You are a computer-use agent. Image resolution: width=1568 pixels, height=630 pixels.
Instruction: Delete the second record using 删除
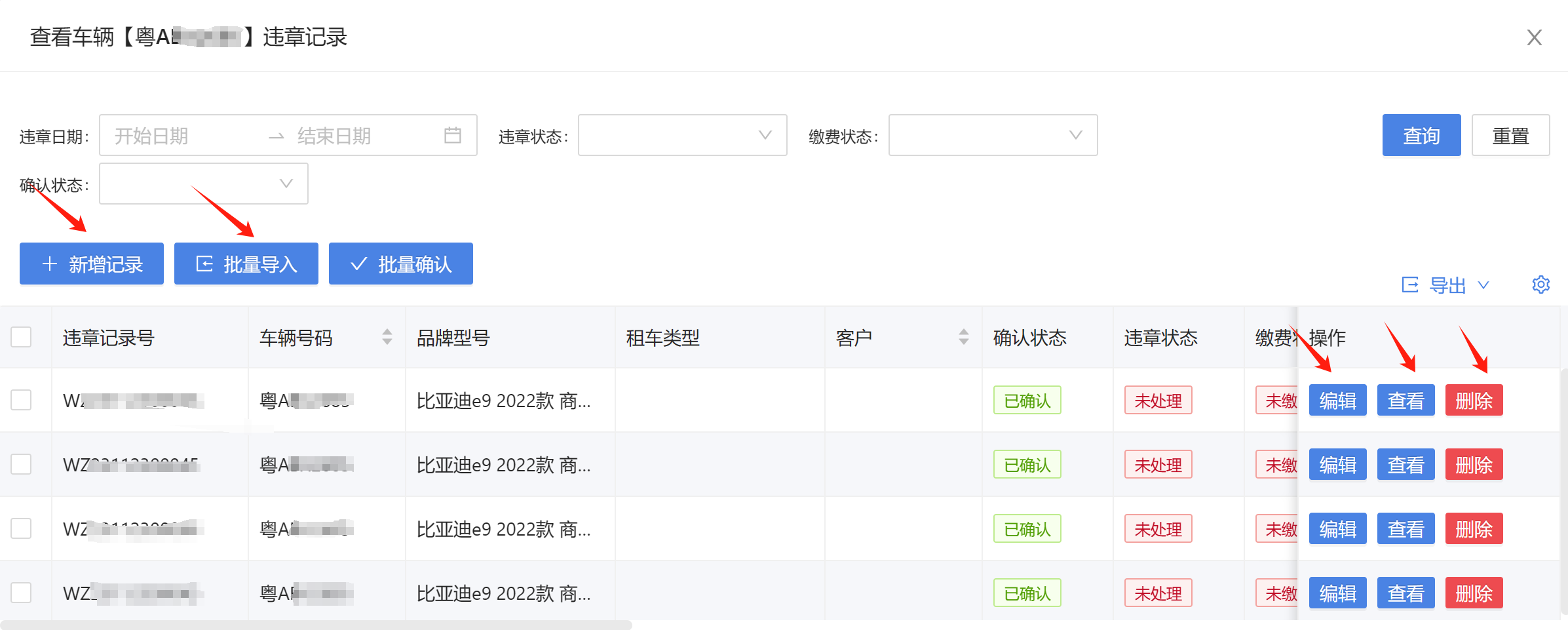coord(1474,464)
